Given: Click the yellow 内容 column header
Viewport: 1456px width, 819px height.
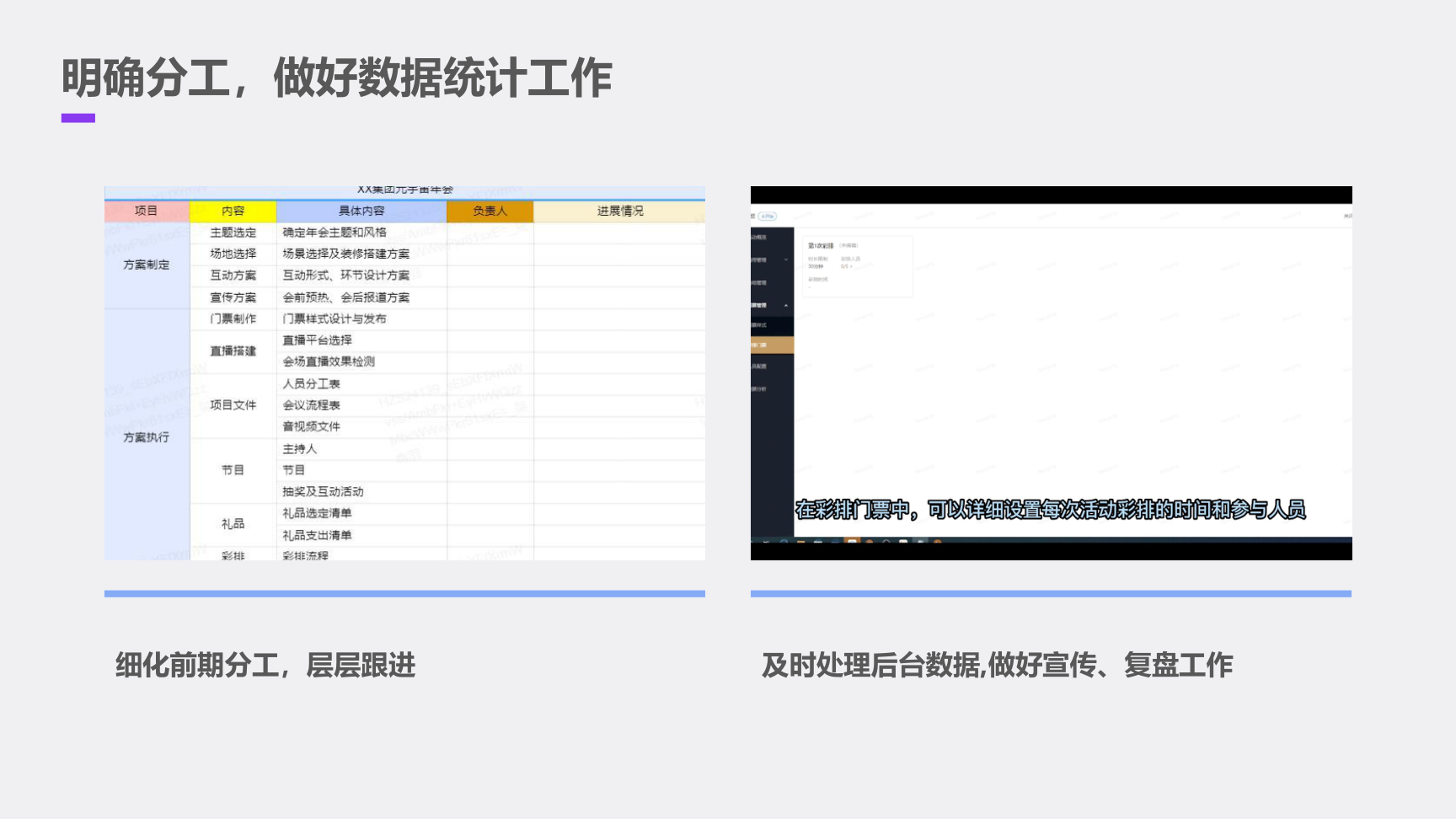Looking at the screenshot, I should (x=233, y=211).
